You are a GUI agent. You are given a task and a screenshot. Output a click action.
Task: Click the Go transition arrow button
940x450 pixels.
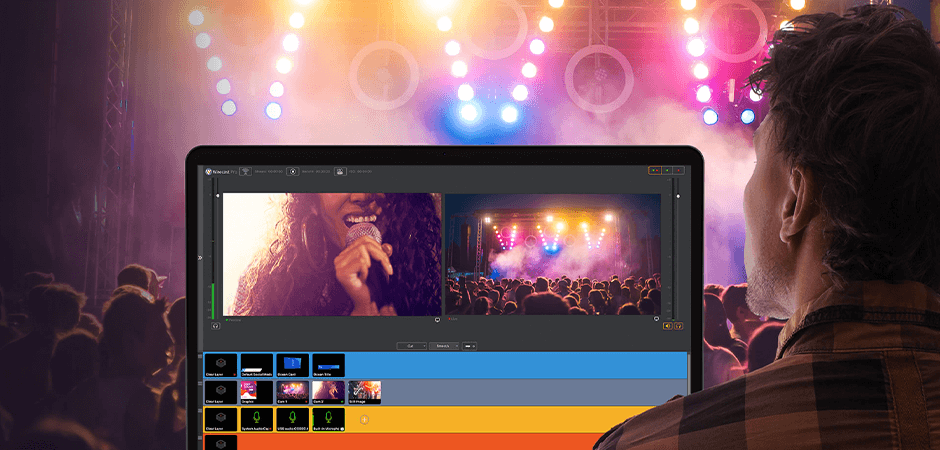point(469,346)
